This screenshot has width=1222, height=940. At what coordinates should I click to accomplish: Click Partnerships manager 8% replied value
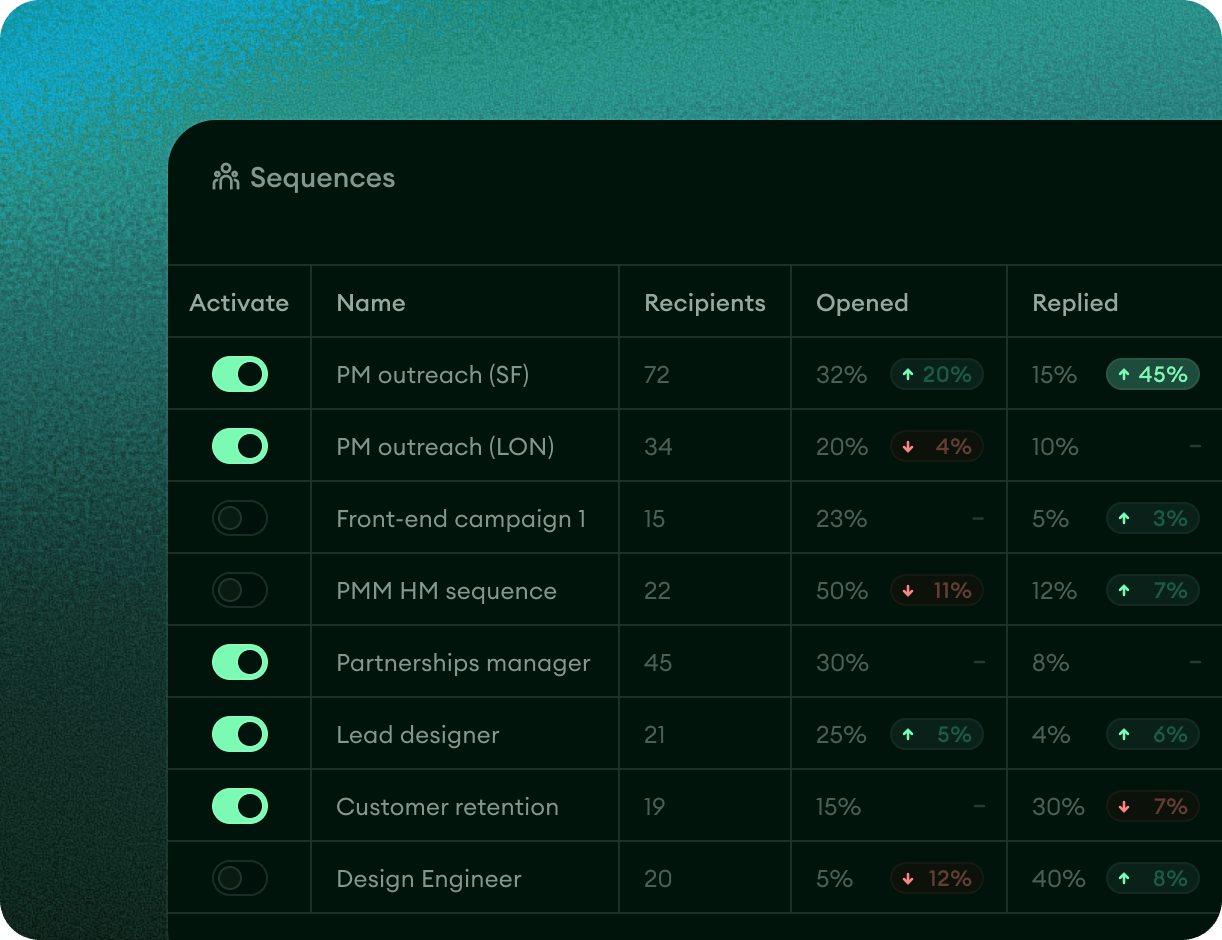(x=1051, y=663)
